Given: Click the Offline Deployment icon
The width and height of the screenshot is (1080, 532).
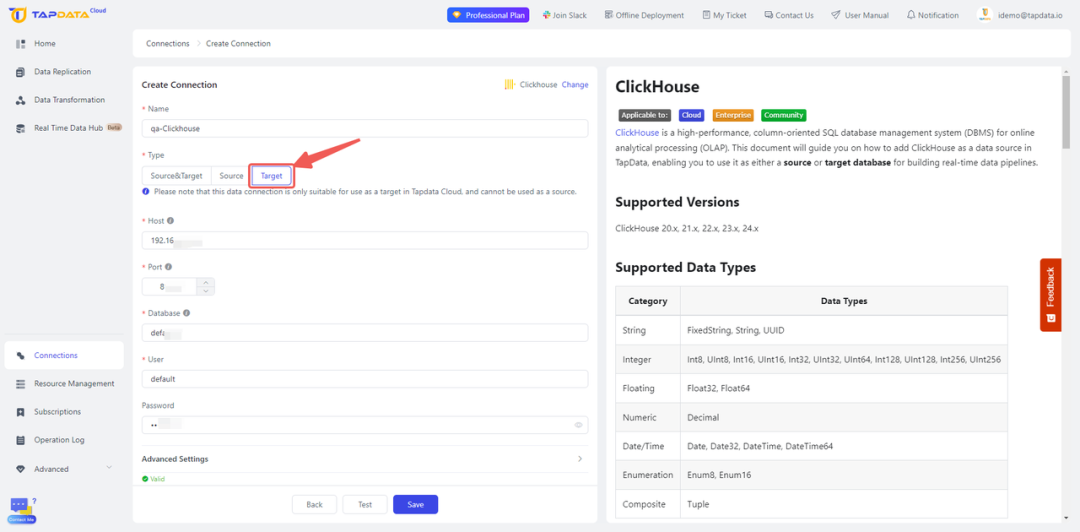Looking at the screenshot, I should point(609,15).
